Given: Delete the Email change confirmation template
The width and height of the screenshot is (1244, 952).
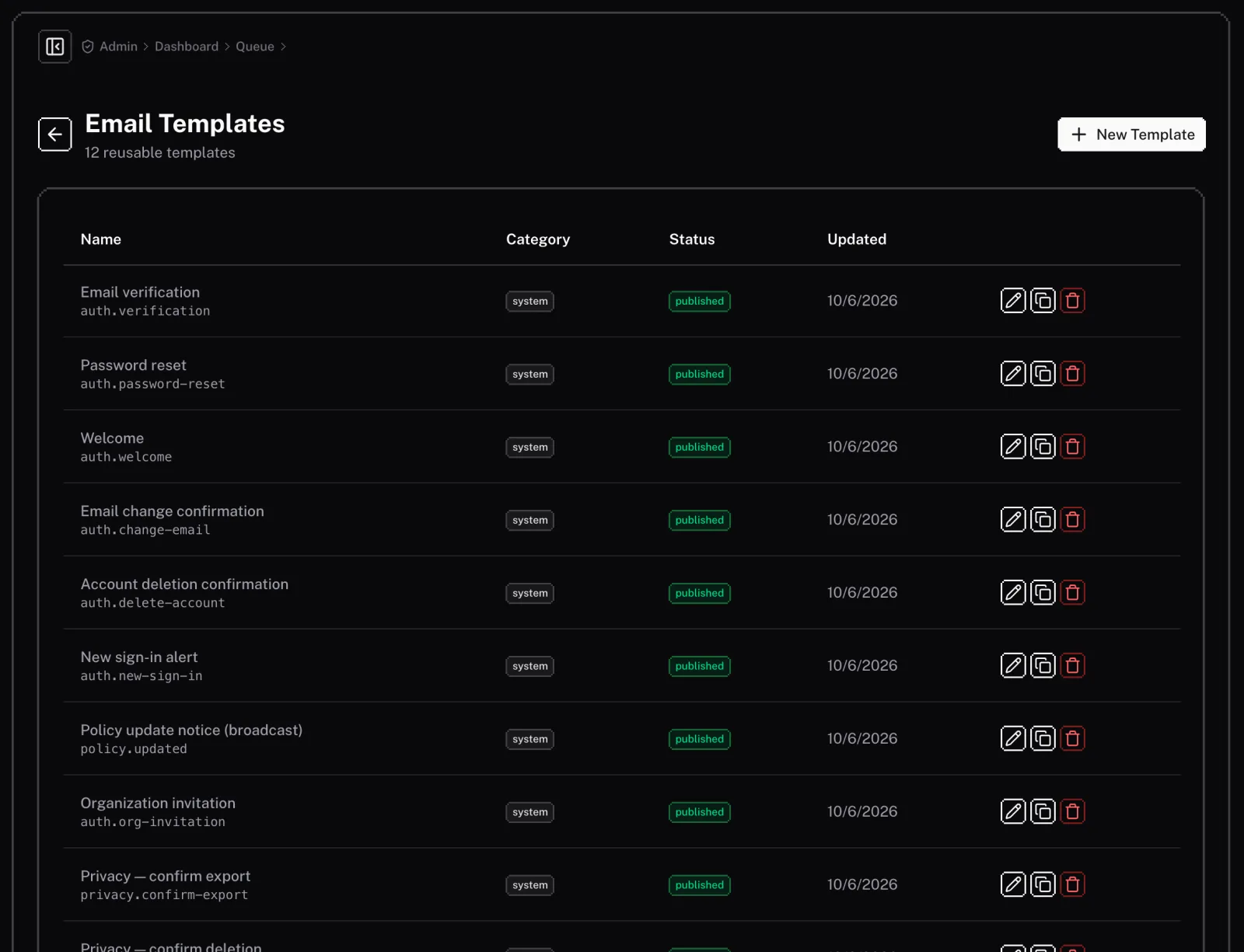Looking at the screenshot, I should point(1072,520).
